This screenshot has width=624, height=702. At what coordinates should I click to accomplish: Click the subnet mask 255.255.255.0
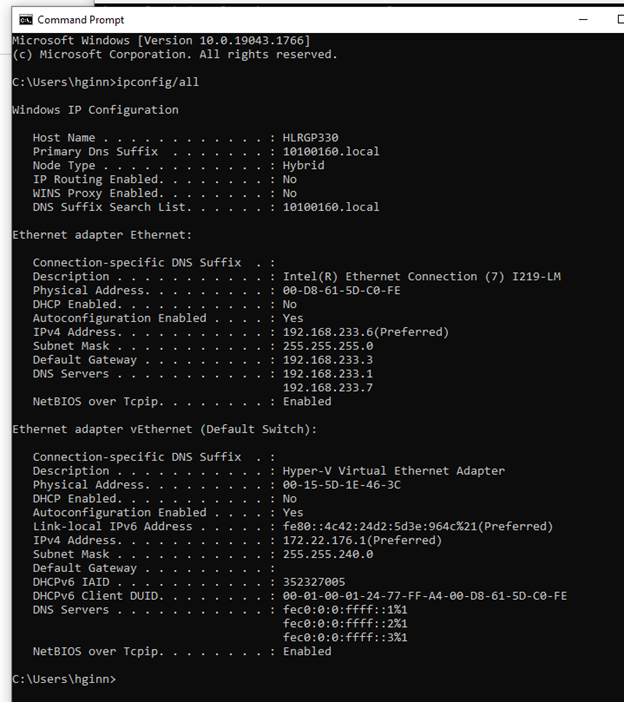coord(328,346)
